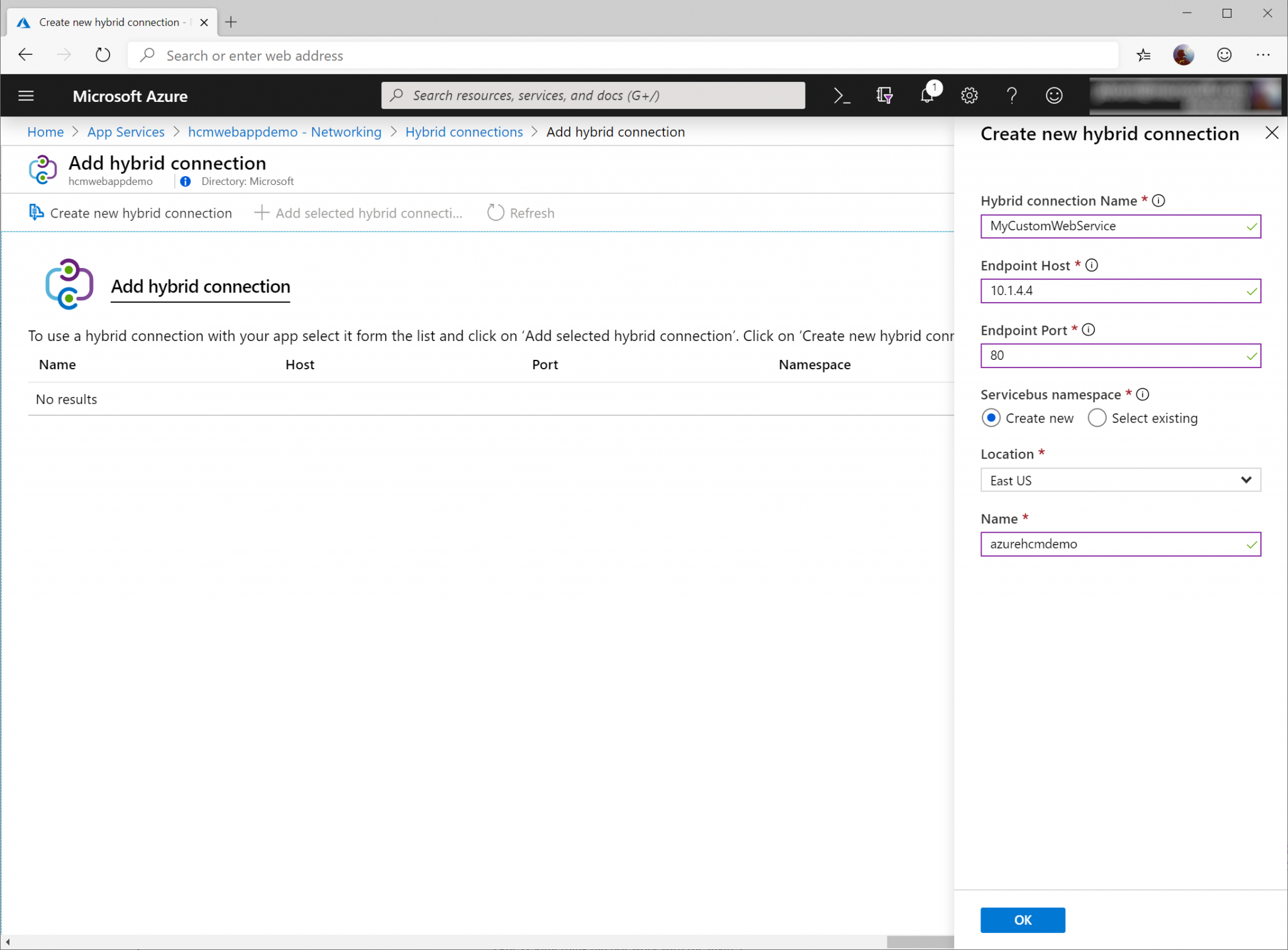This screenshot has width=1288, height=950.
Task: Click Create new hybrid connection command
Action: point(131,213)
